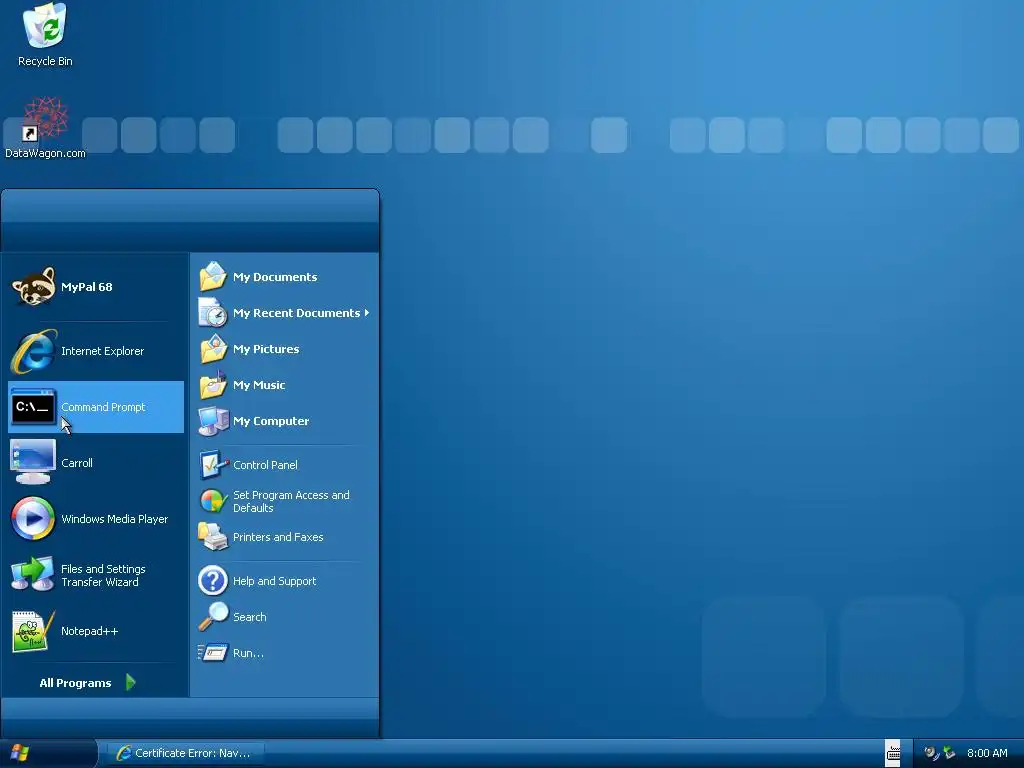
Task: Choose the My Pictures menu entry text
Action: [x=266, y=349]
